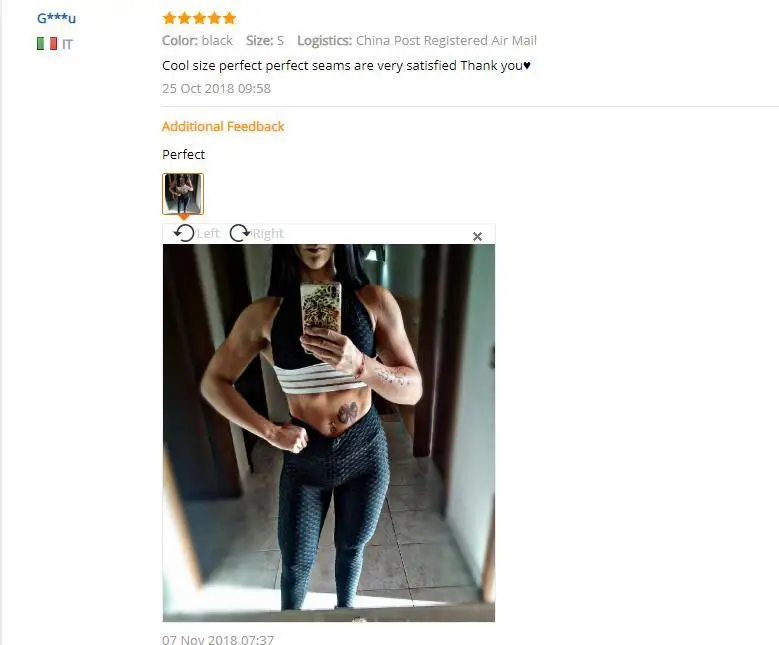The image size is (779, 645).
Task: Click the 07 Nov 2018 feedback date
Action: (x=218, y=640)
